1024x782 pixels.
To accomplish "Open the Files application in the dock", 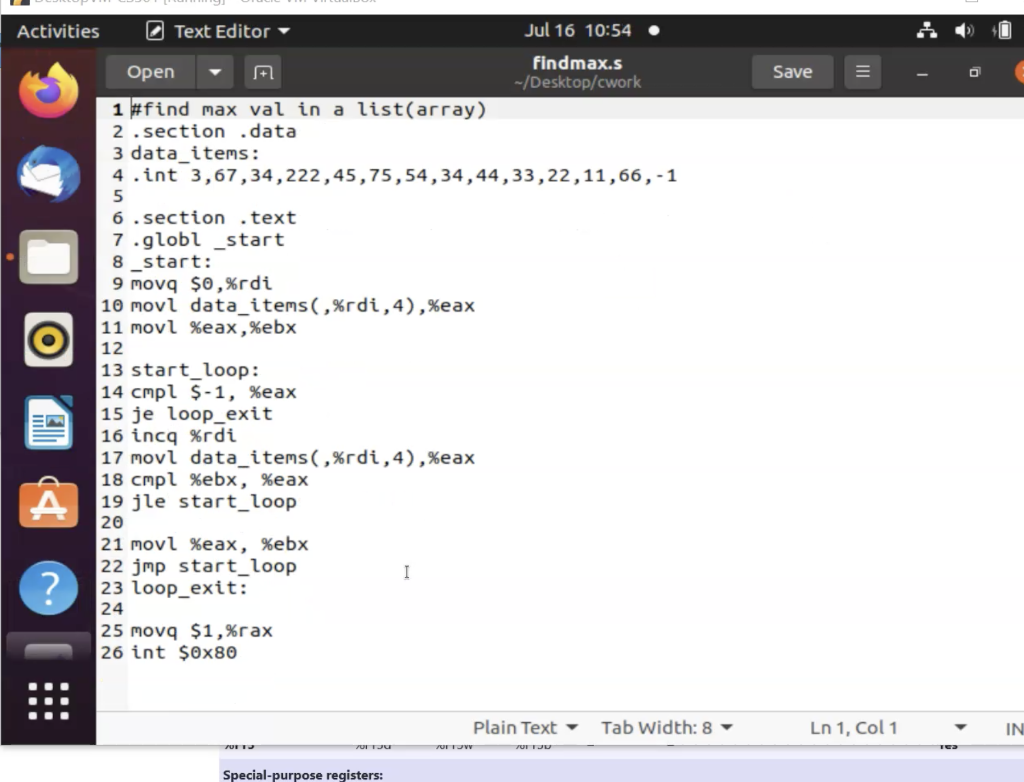I will point(48,257).
